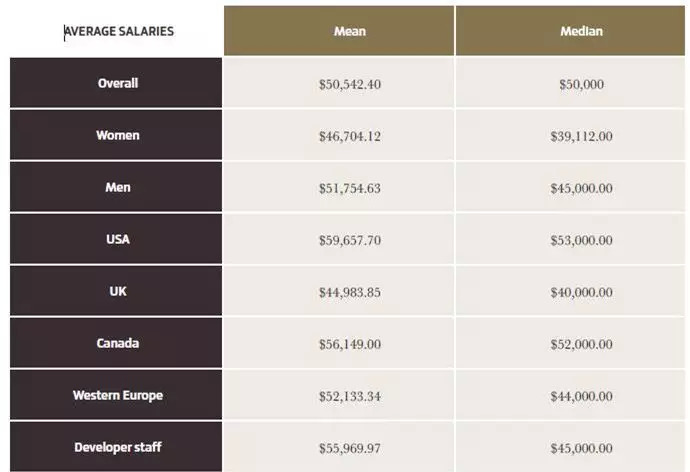Select the Mean column header
Viewport: 690px width, 472px height.
(x=349, y=31)
